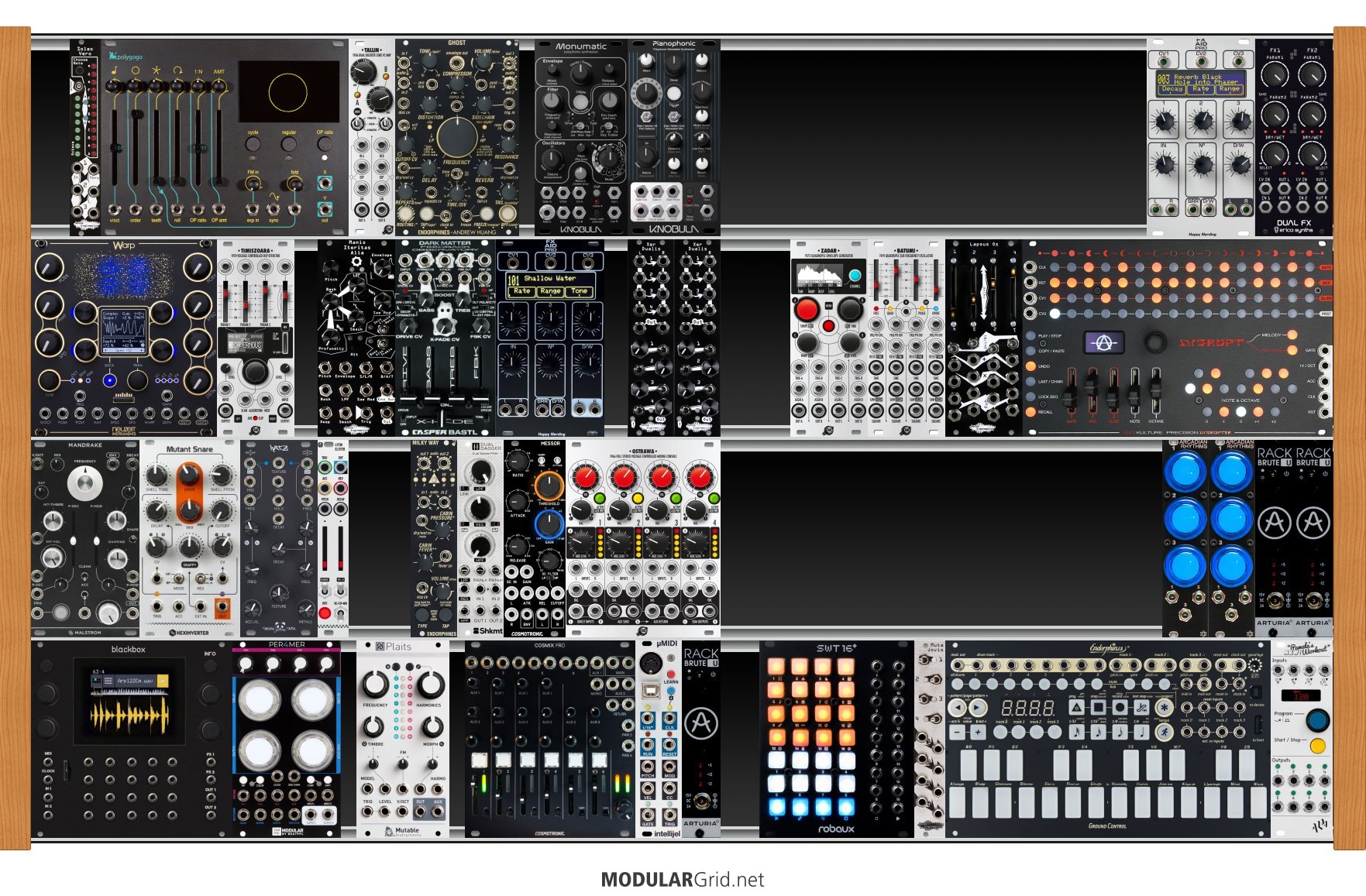Toggle first green channel button on Ostrawa mixer
The height and width of the screenshot is (896, 1366).
(600, 498)
